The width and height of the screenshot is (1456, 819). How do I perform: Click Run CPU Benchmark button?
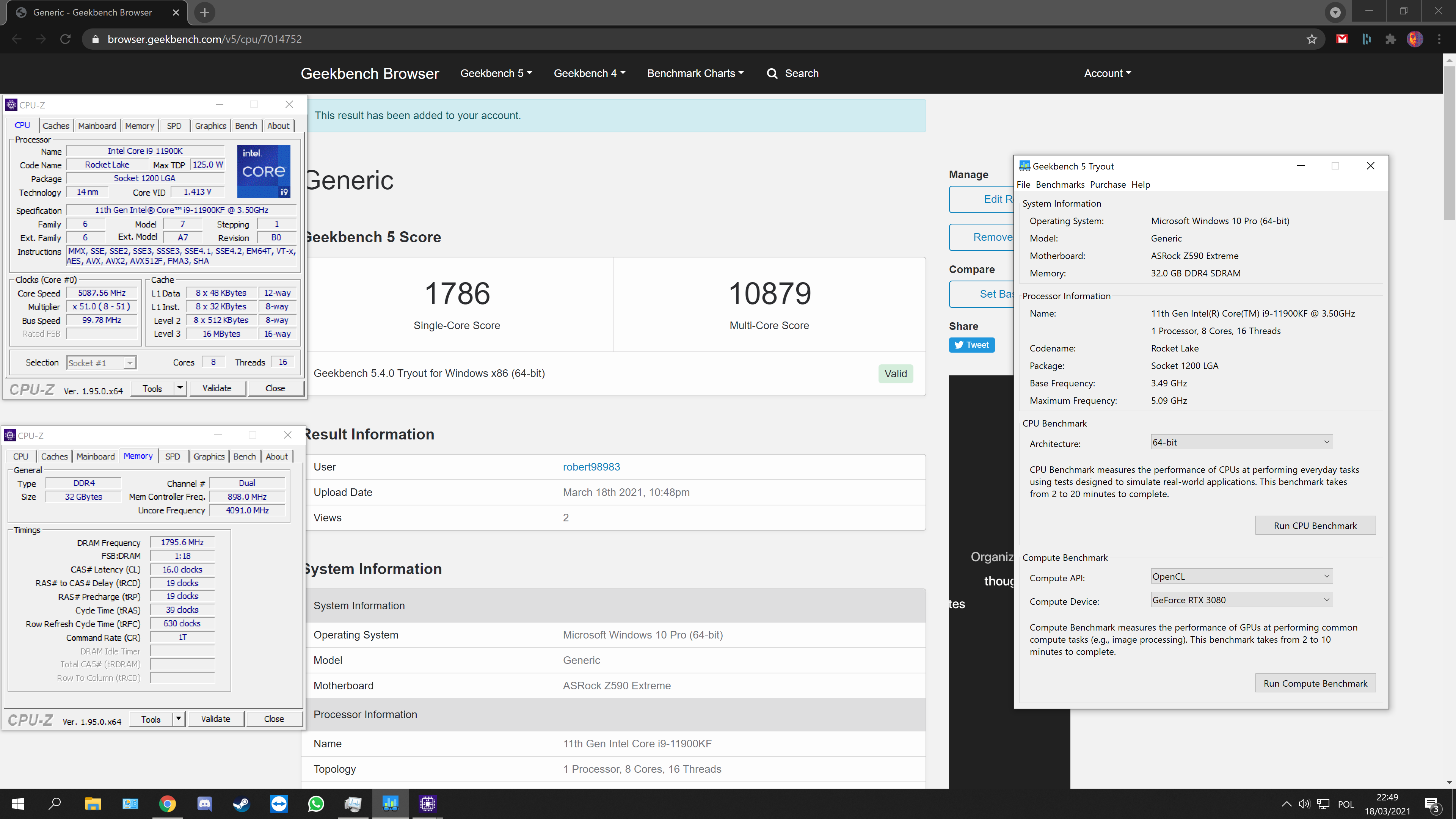pos(1315,526)
